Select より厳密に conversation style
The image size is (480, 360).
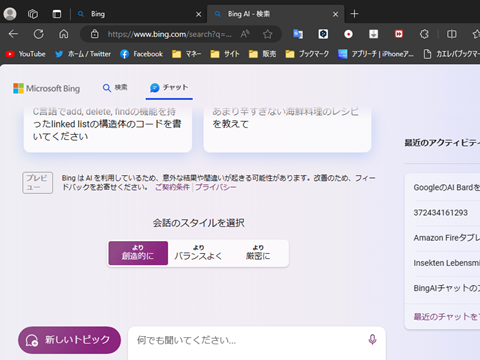click(258, 253)
